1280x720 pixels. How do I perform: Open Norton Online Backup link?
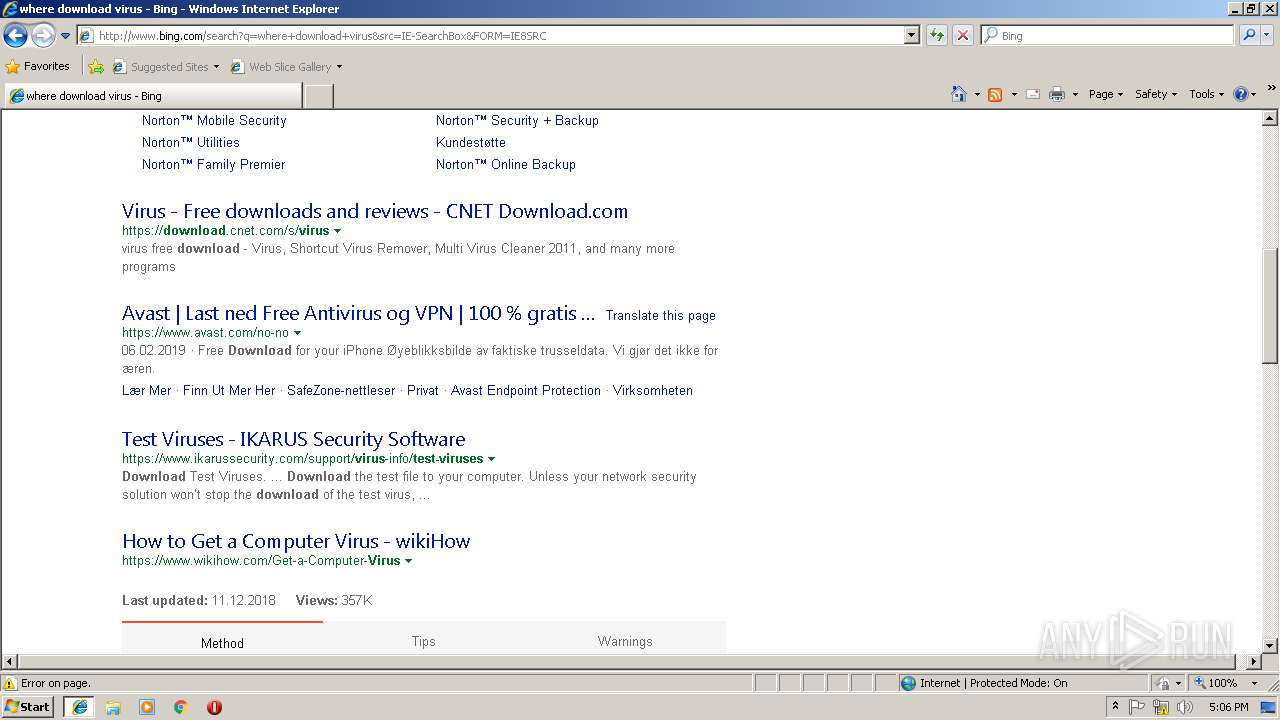(506, 164)
